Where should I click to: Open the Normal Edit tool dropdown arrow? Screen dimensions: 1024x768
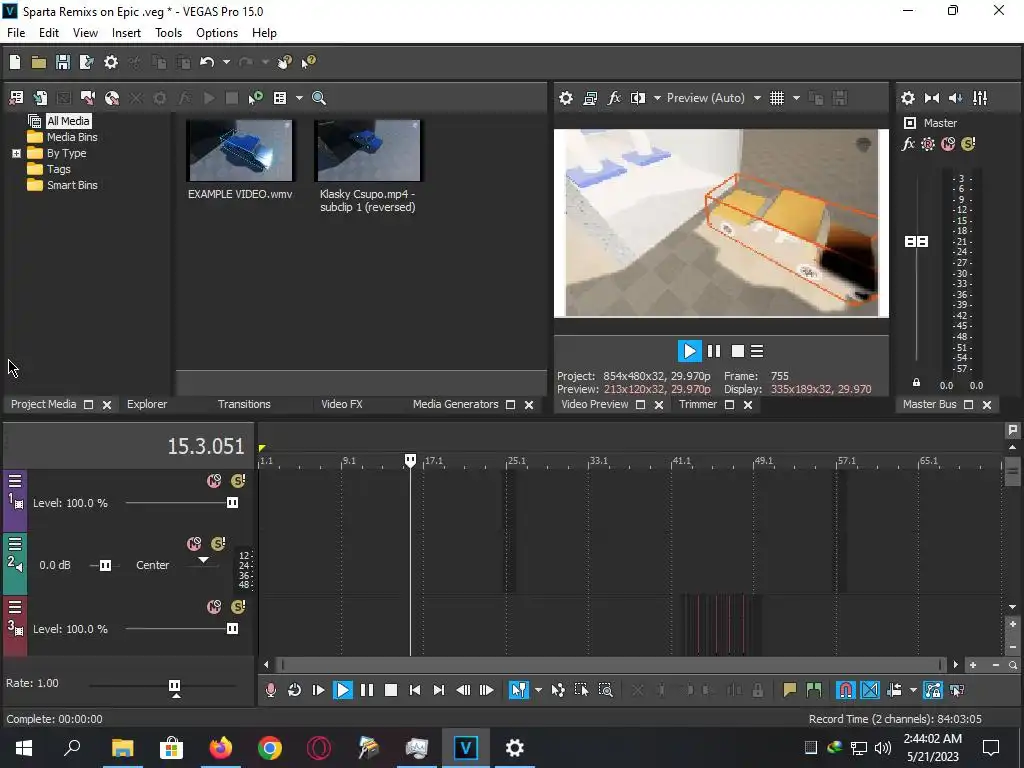tap(538, 690)
